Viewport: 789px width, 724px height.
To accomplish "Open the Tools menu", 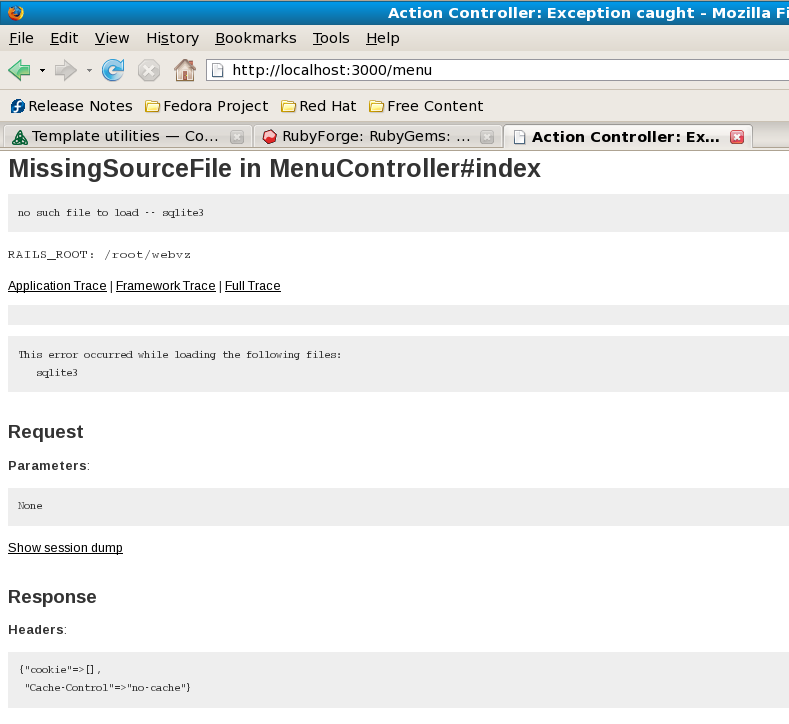I will click(x=331, y=38).
